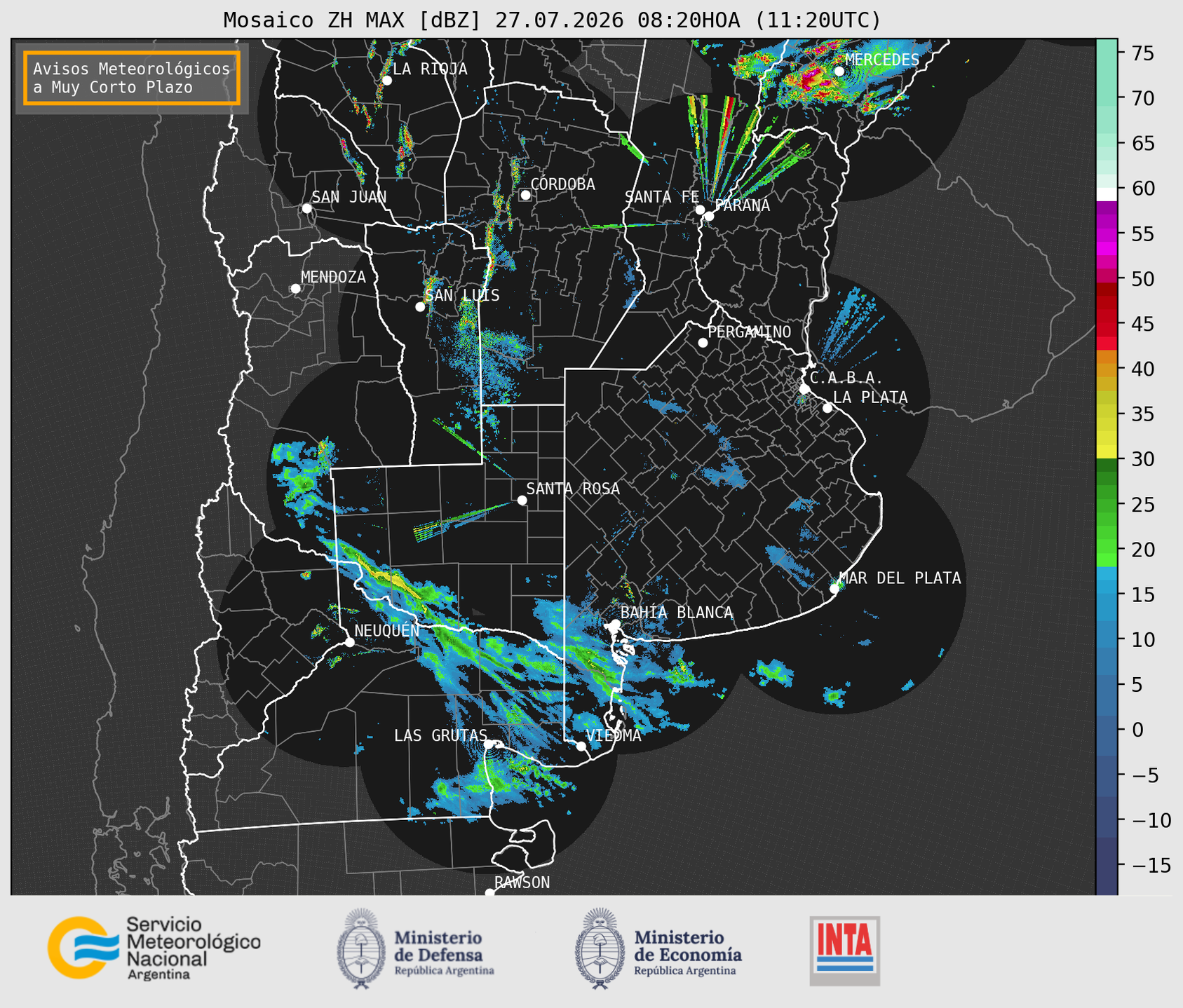The image size is (1183, 1008).
Task: Select the Córdoba city marker dot
Action: click(x=525, y=195)
